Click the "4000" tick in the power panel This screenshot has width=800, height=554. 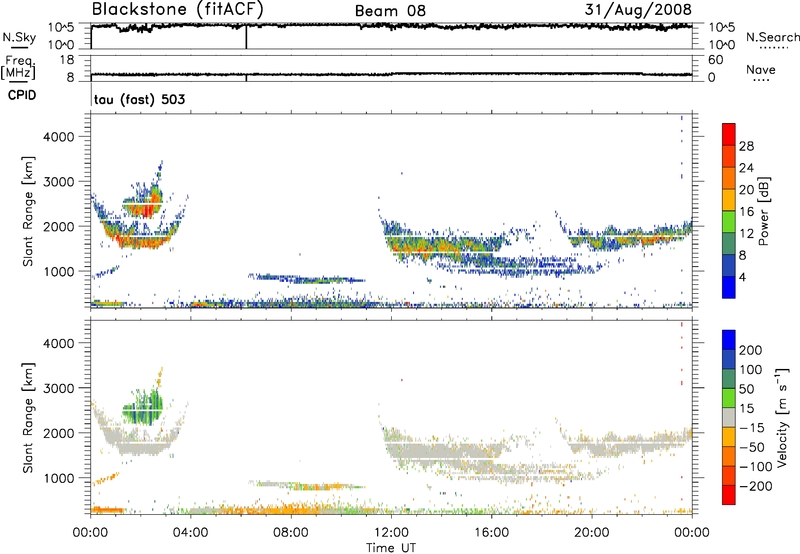(59, 137)
